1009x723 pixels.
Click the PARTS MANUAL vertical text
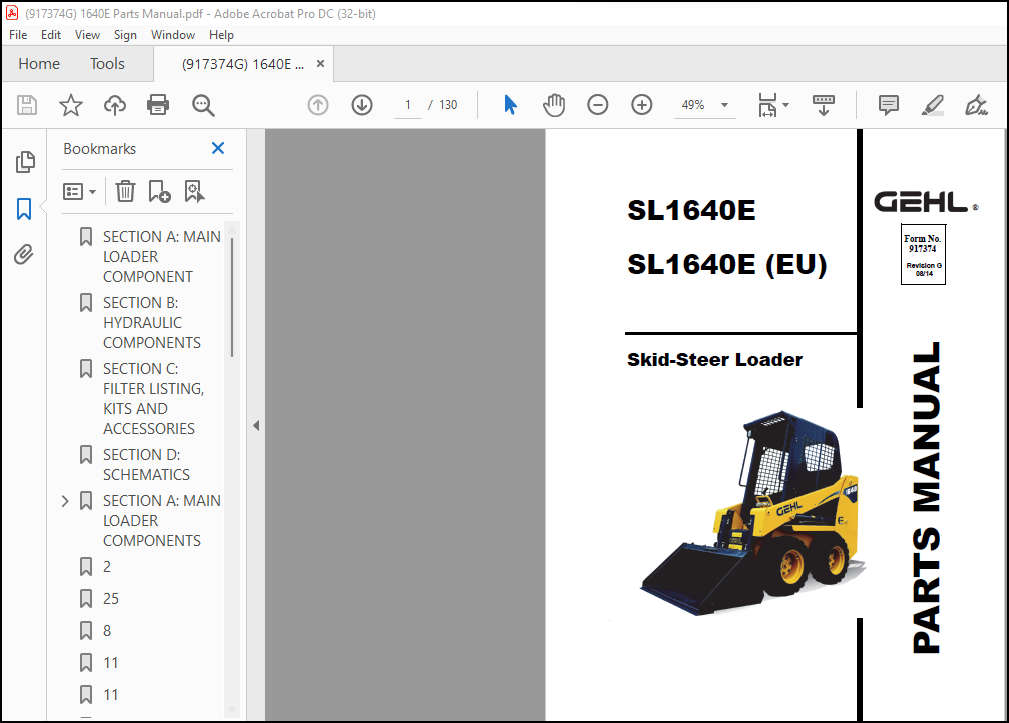pos(927,497)
